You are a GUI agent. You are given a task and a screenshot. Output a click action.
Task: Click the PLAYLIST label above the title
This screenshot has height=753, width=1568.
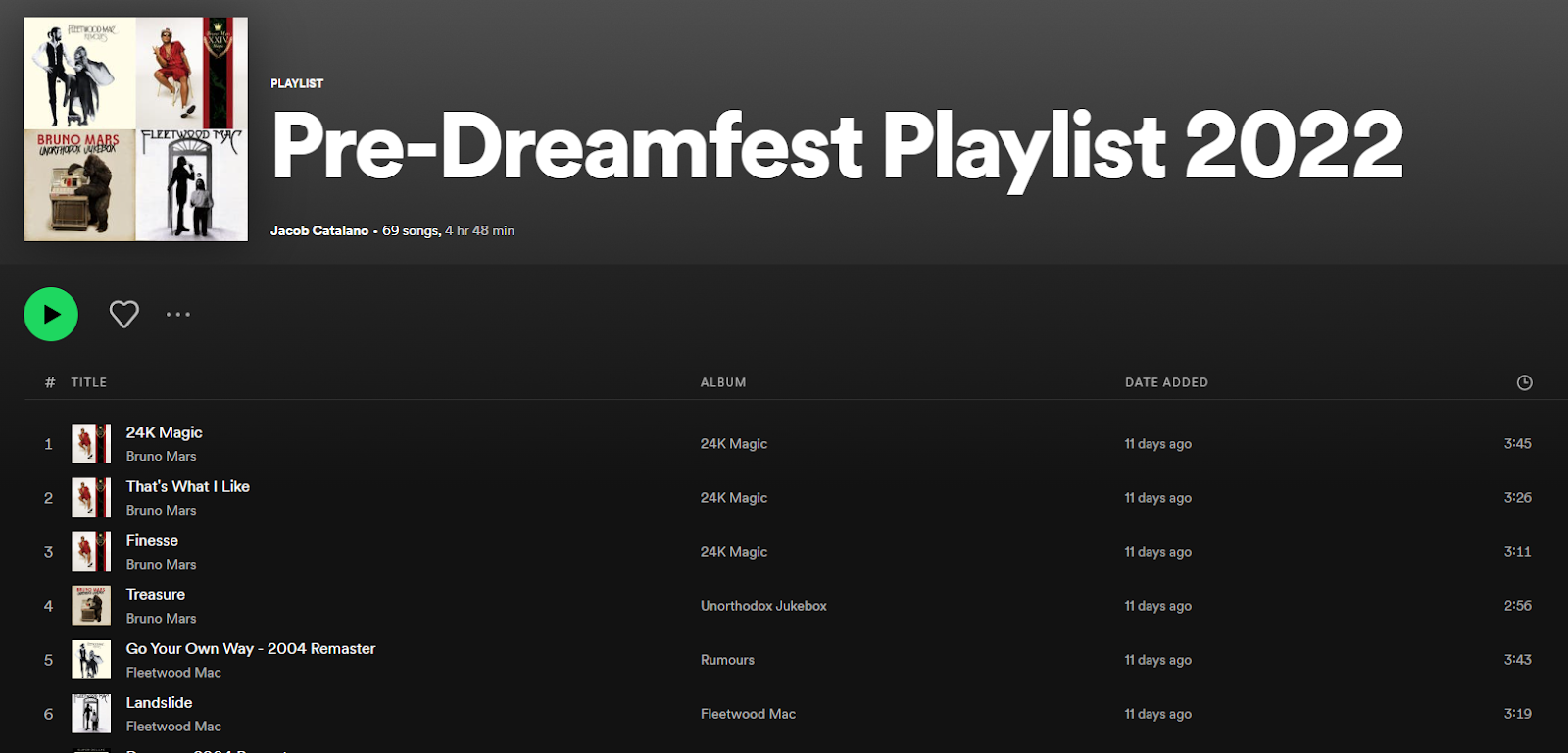tap(297, 83)
